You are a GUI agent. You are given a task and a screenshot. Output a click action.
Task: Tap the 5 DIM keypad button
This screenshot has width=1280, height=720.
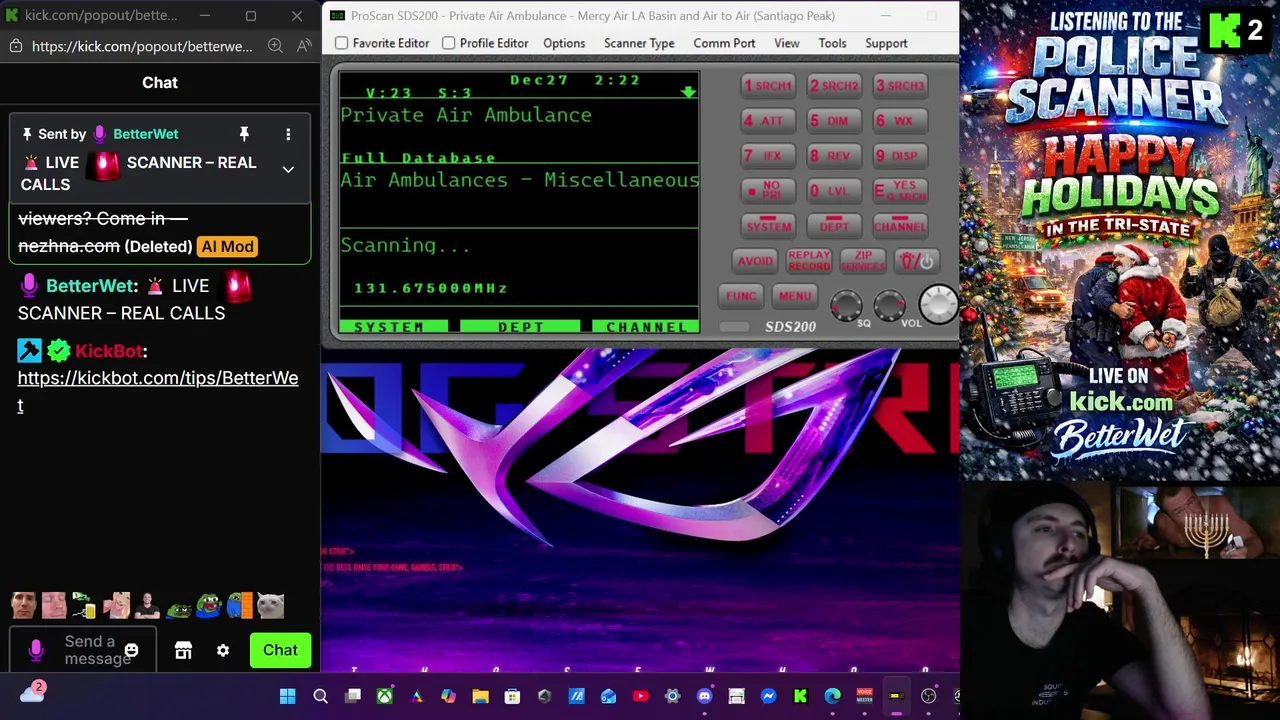pyautogui.click(x=834, y=121)
